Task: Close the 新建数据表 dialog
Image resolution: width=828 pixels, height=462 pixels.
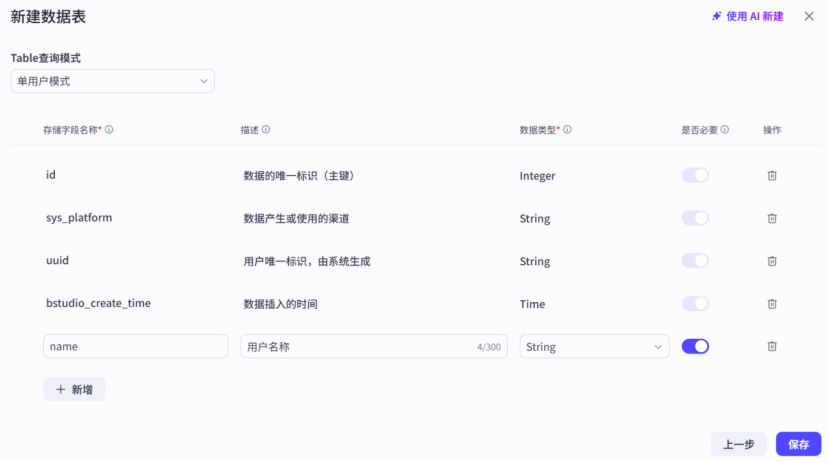Action: pyautogui.click(x=808, y=16)
